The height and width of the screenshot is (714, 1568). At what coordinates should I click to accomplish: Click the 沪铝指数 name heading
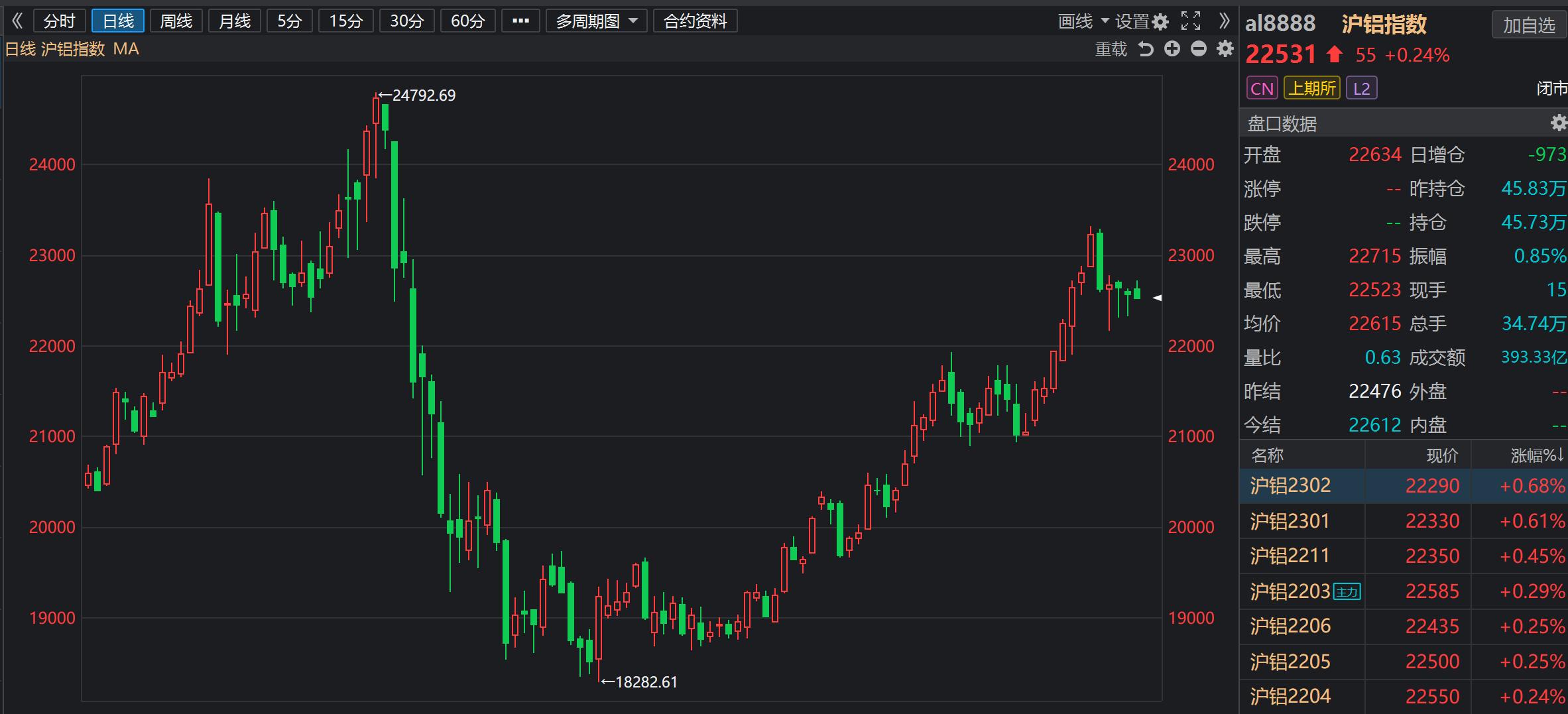click(1384, 24)
